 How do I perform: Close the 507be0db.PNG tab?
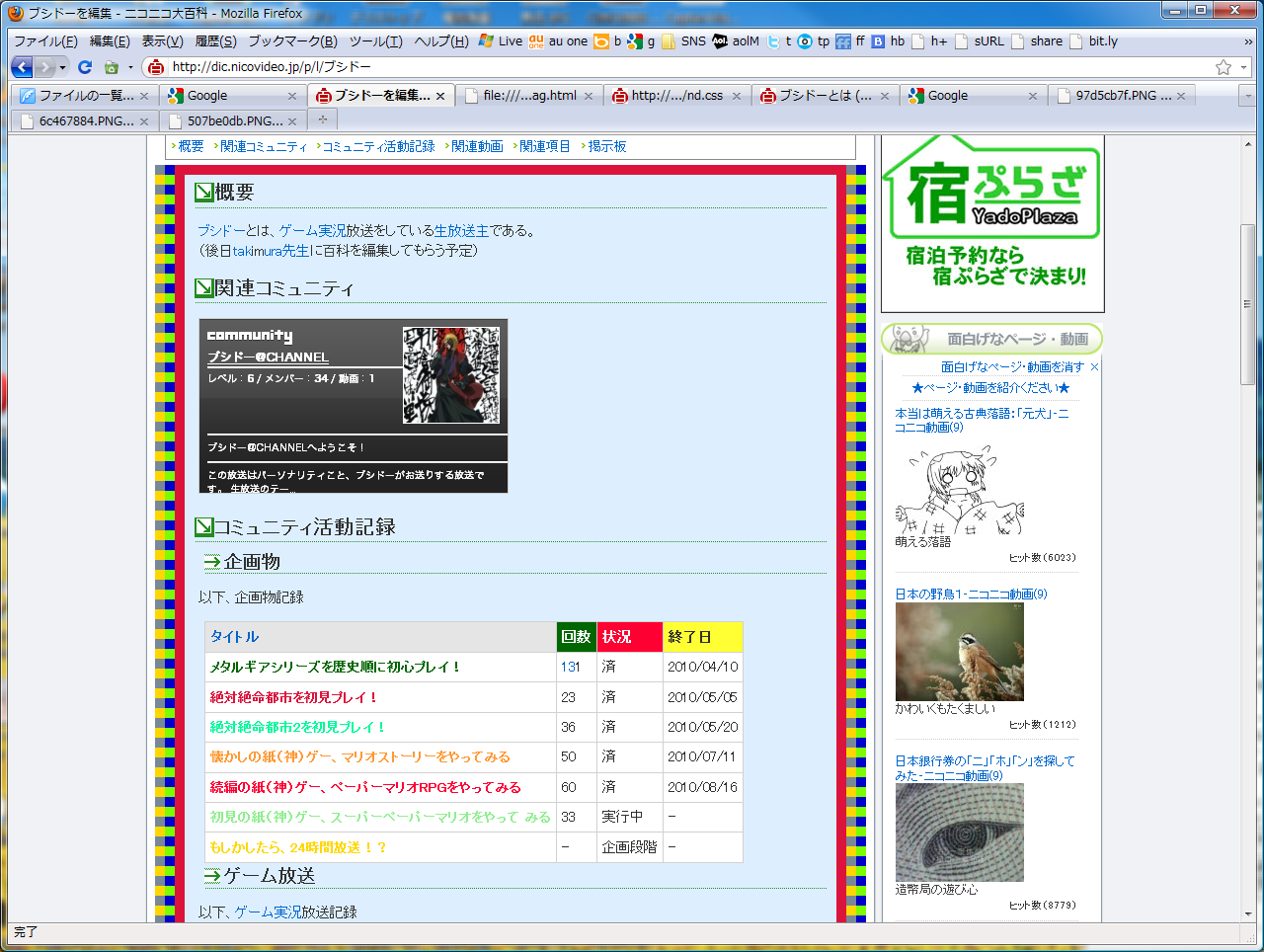tap(292, 121)
